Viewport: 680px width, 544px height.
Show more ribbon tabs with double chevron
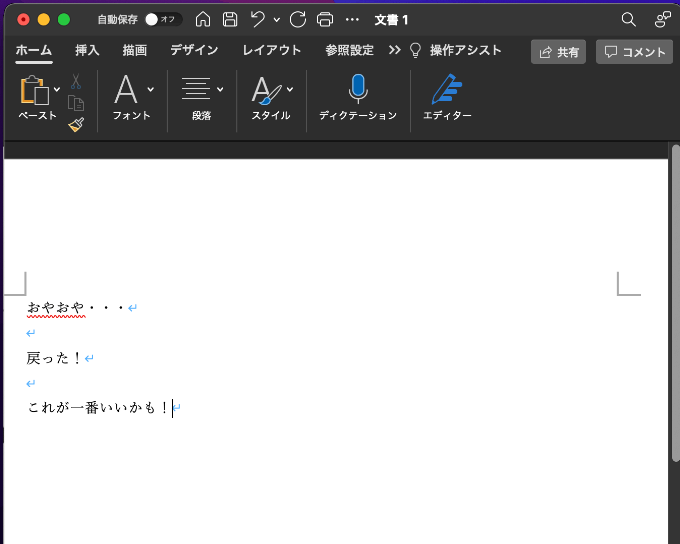coord(394,50)
